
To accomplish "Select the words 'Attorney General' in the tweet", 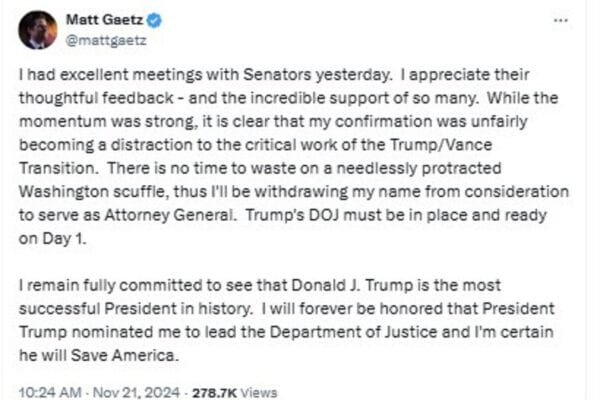I will tap(169, 215).
